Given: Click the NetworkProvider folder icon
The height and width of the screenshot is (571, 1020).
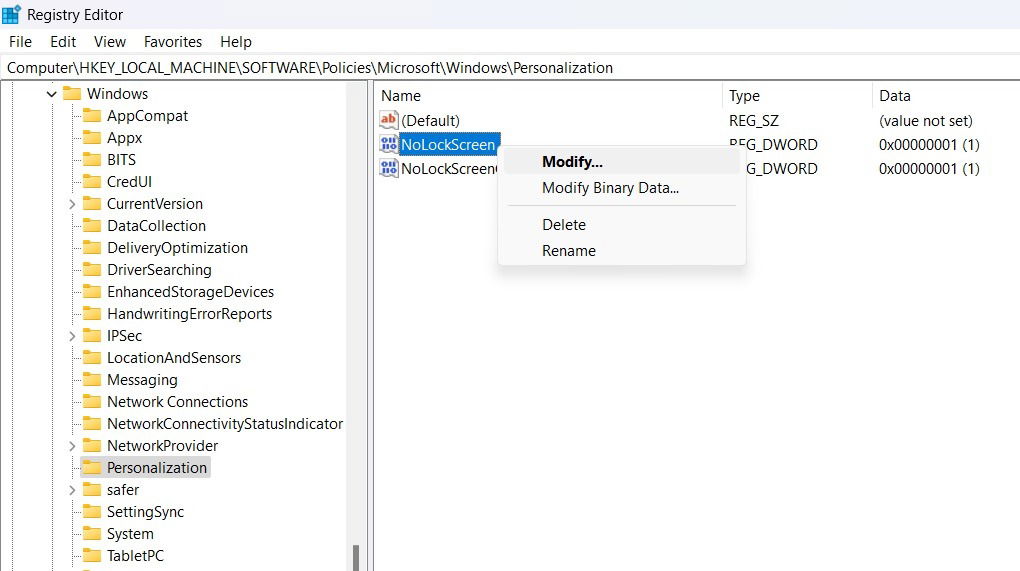Looking at the screenshot, I should coord(92,445).
